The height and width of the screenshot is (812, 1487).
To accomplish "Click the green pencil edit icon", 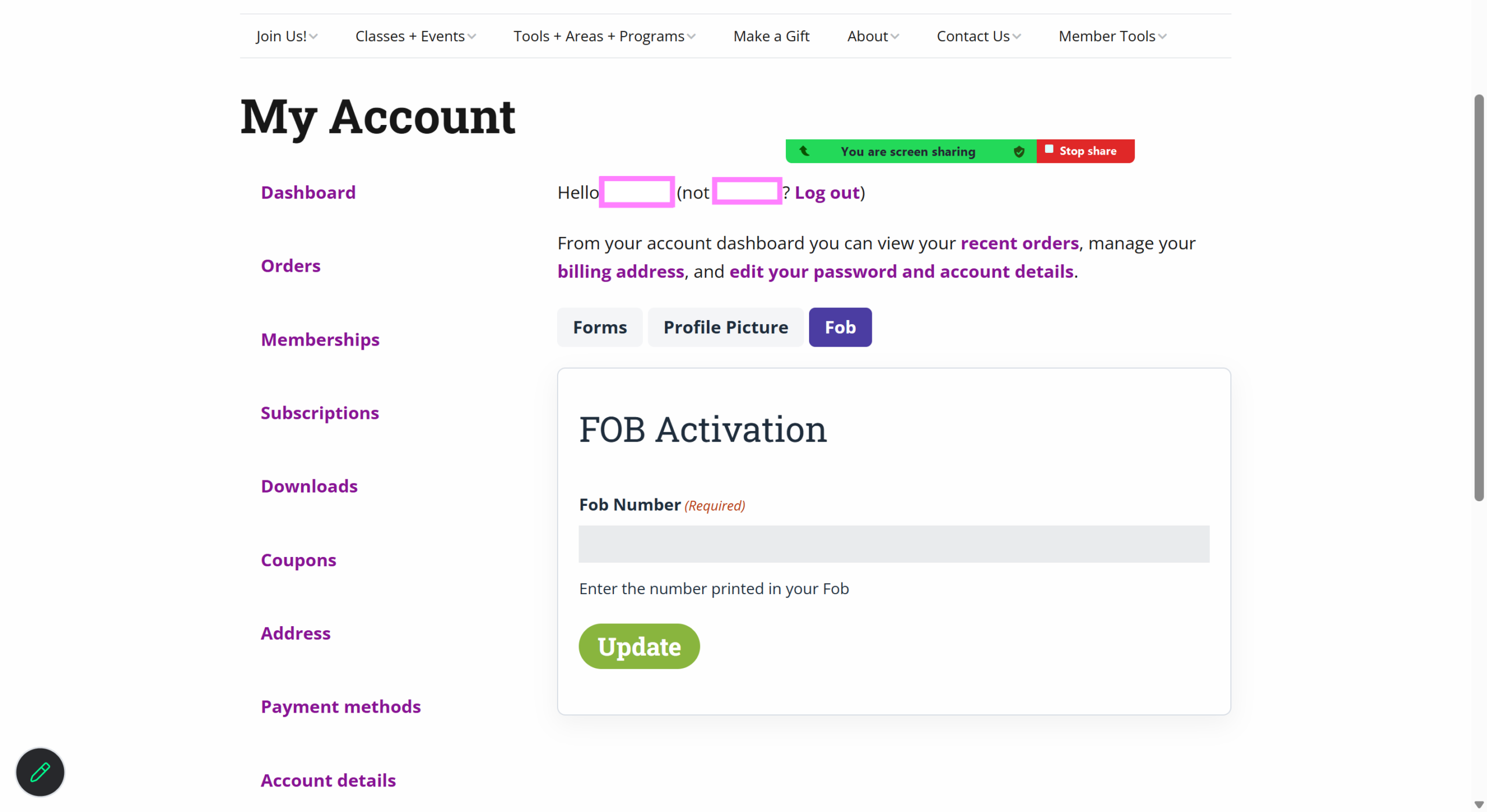I will pyautogui.click(x=40, y=772).
